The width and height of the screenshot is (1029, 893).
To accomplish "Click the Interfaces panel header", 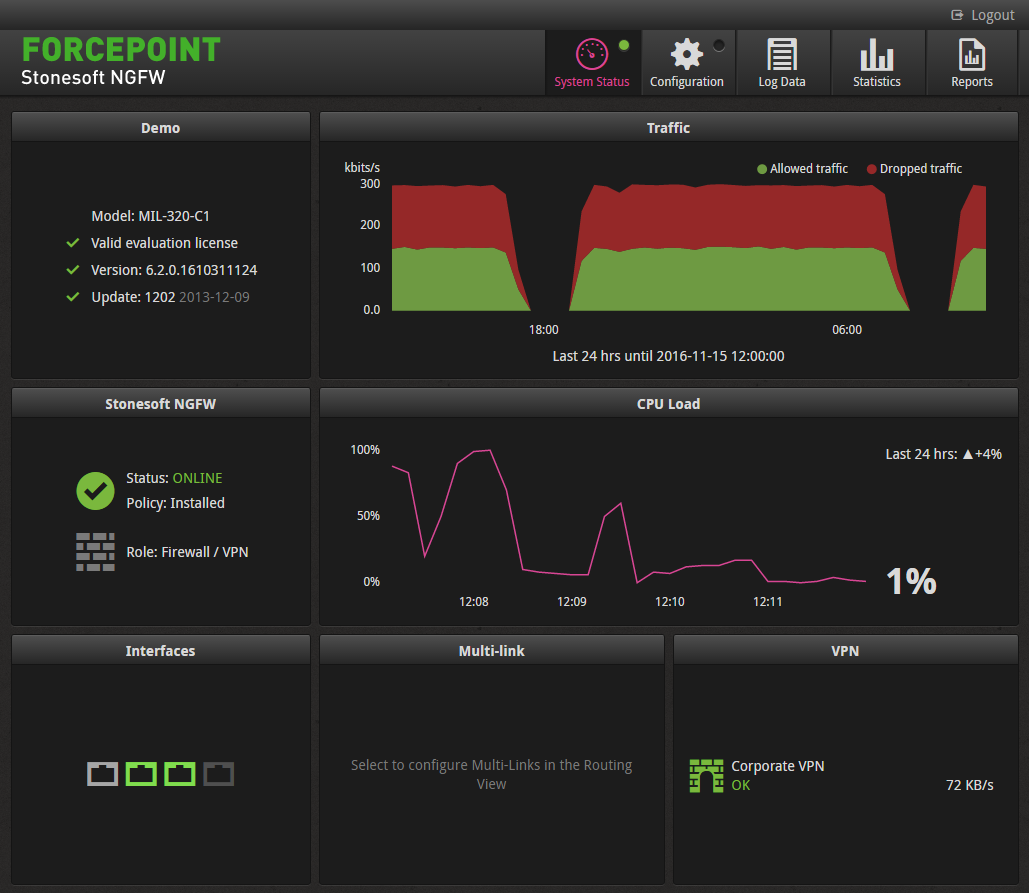I will (160, 651).
